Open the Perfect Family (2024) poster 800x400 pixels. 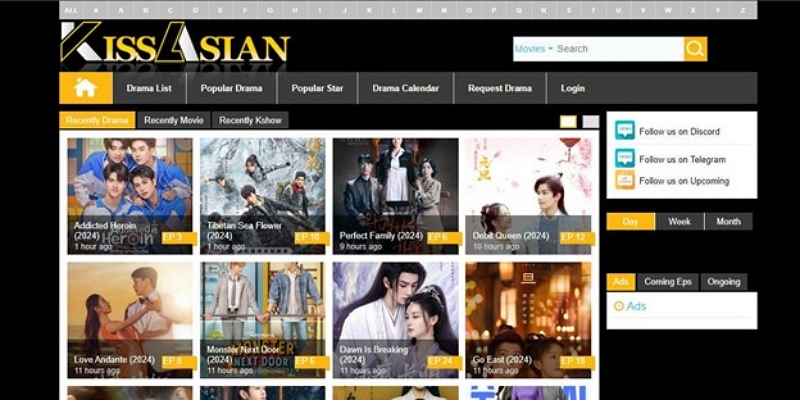[395, 196]
